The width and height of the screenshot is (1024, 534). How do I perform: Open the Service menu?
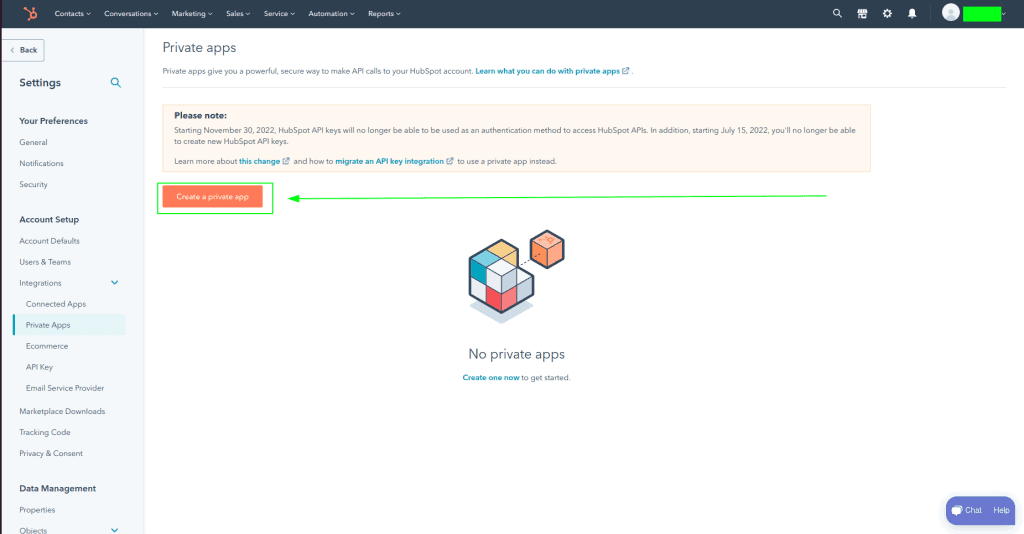279,14
